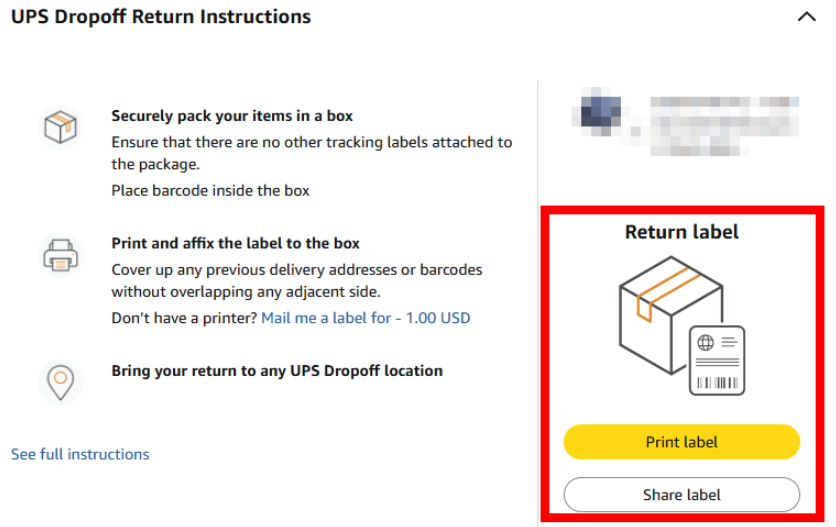The height and width of the screenshot is (527, 836).
Task: Select the Bring your return to UPS heading
Action: (x=277, y=371)
